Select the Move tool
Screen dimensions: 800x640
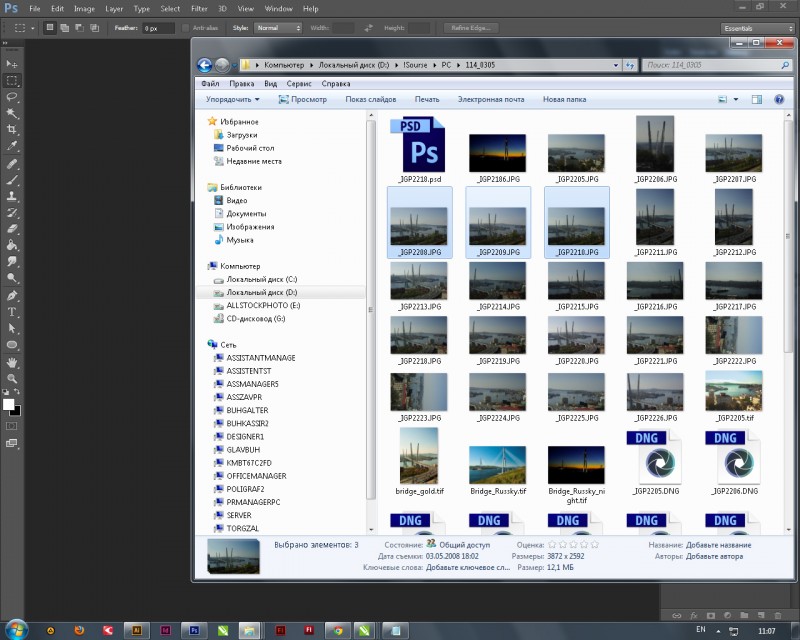coord(12,64)
